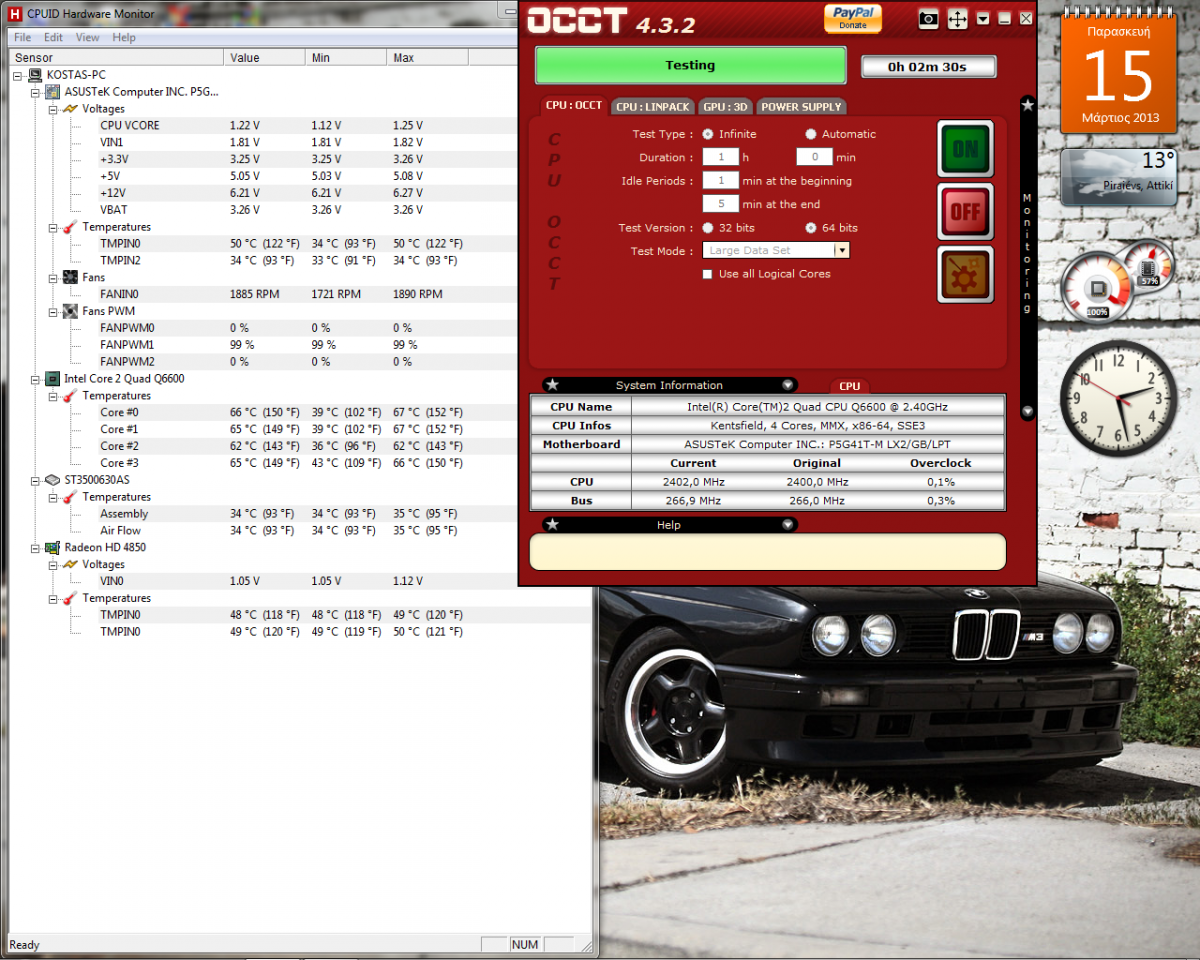1200x960 pixels.
Task: Open the Help menu in HWMonitor
Action: click(124, 37)
